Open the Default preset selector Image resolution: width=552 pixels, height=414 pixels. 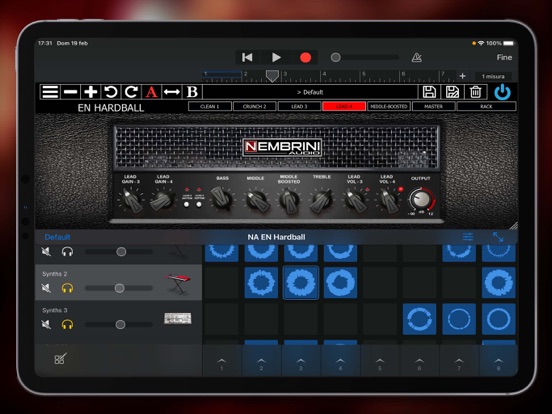pos(310,92)
